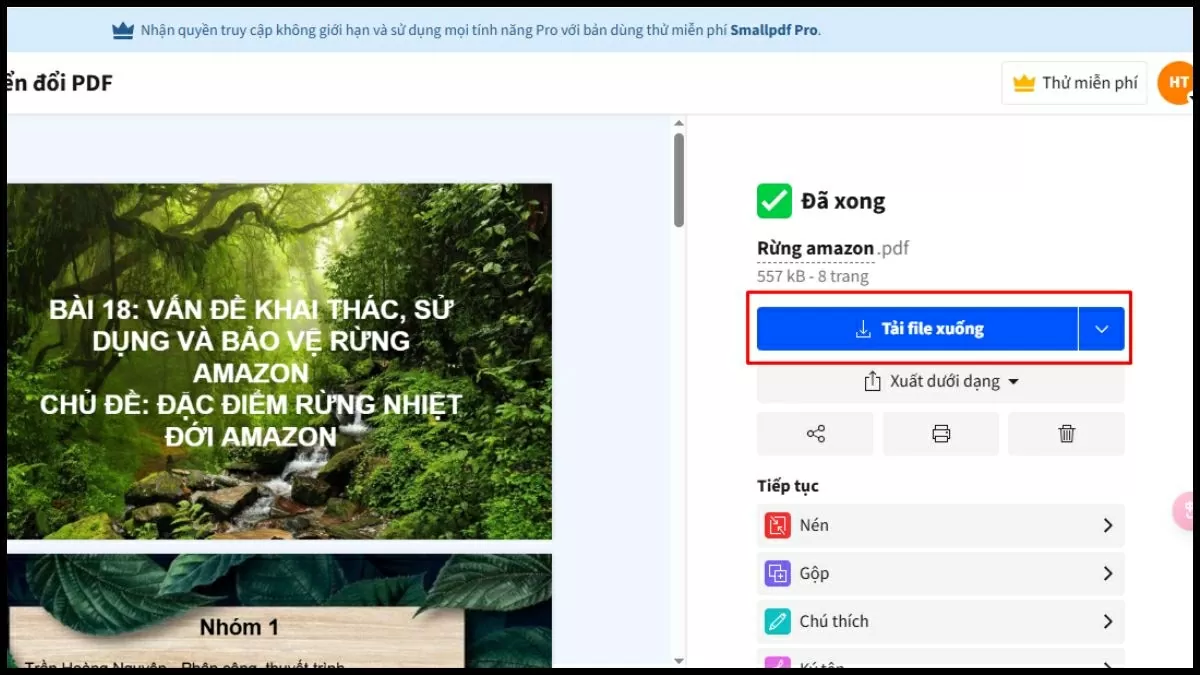Viewport: 1200px width, 675px height.
Task: Click the purple Gộp merge icon
Action: (x=777, y=573)
